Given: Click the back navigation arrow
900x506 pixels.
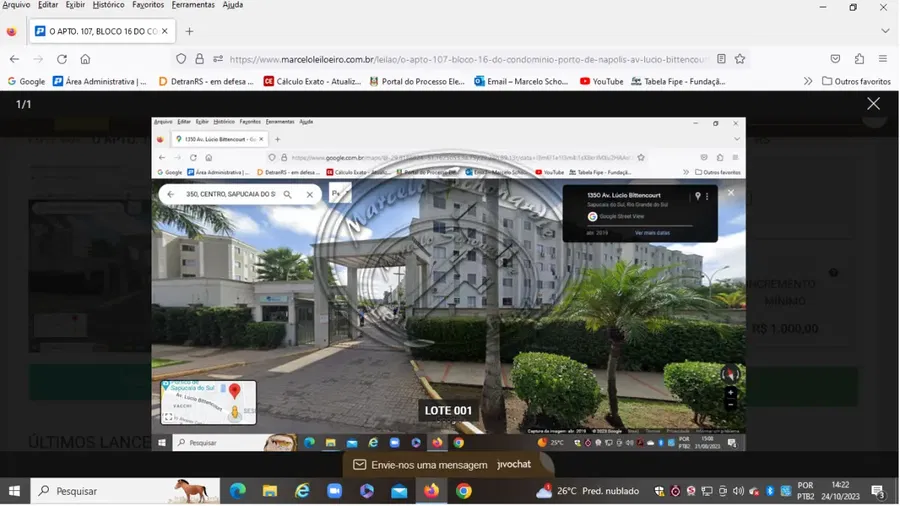Looking at the screenshot, I should click(14, 59).
